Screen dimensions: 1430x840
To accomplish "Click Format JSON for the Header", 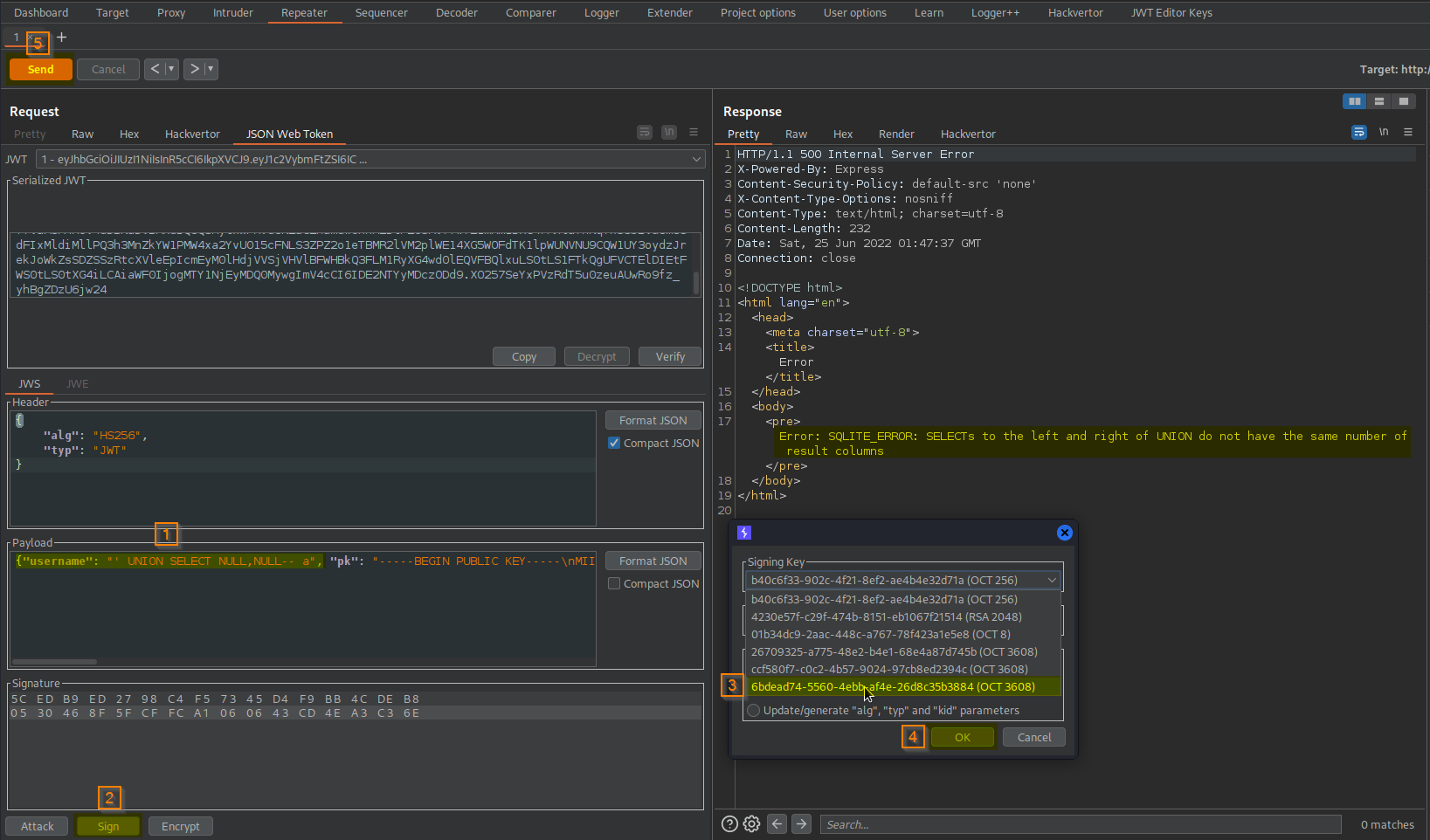I will pos(653,421).
